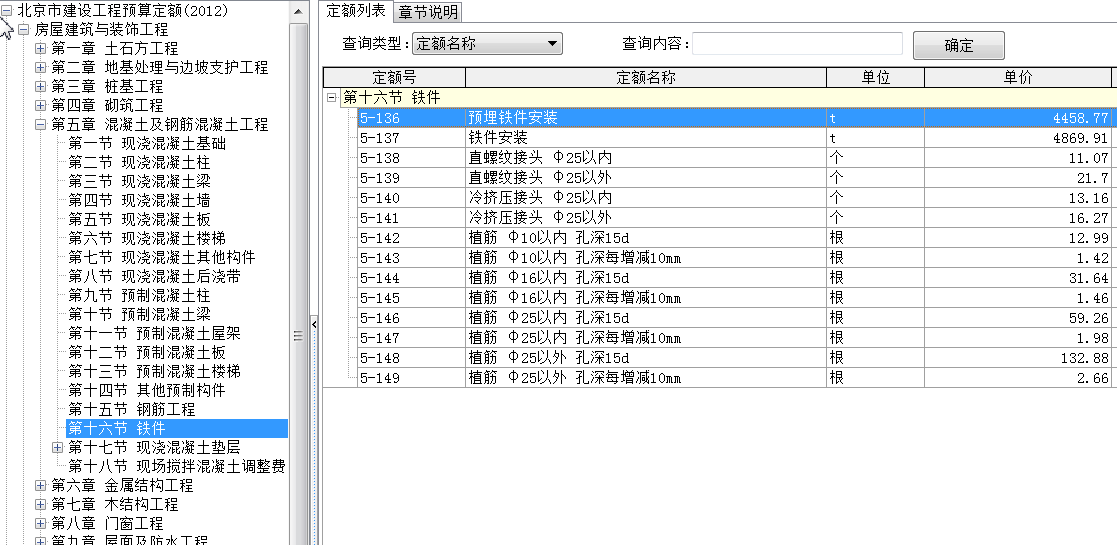Collapse the 北京市建设工程预算定额(2012) root node
This screenshot has height=545, width=1117.
[x=6, y=11]
